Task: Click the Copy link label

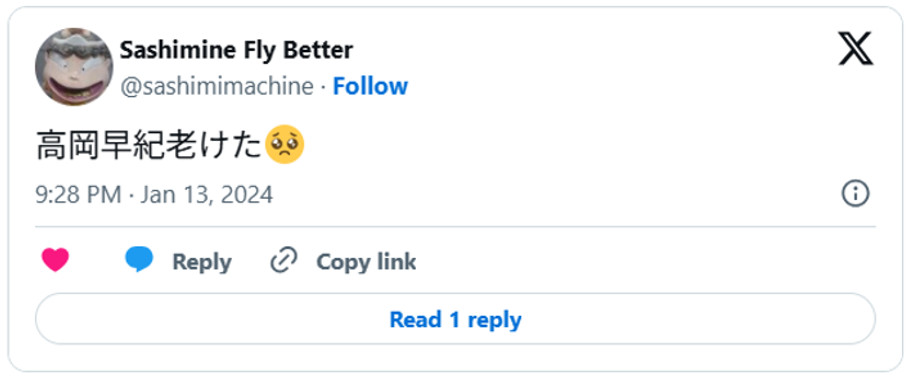Action: click(366, 262)
